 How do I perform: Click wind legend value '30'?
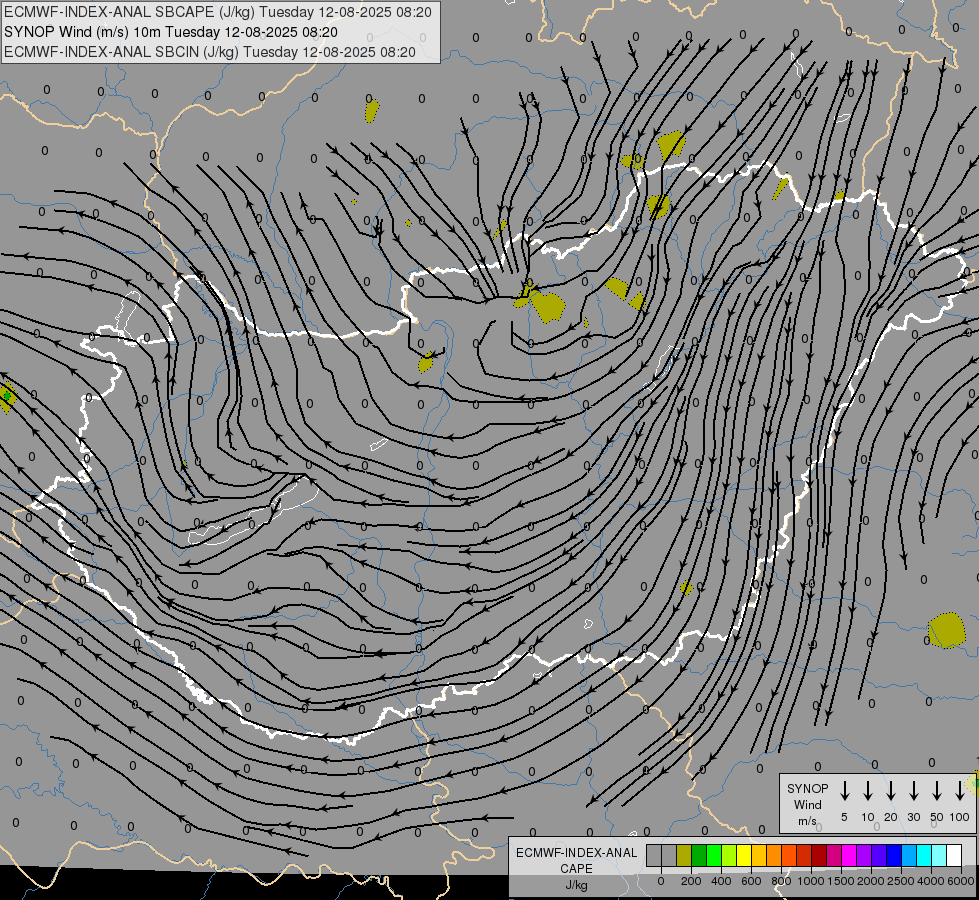(913, 817)
